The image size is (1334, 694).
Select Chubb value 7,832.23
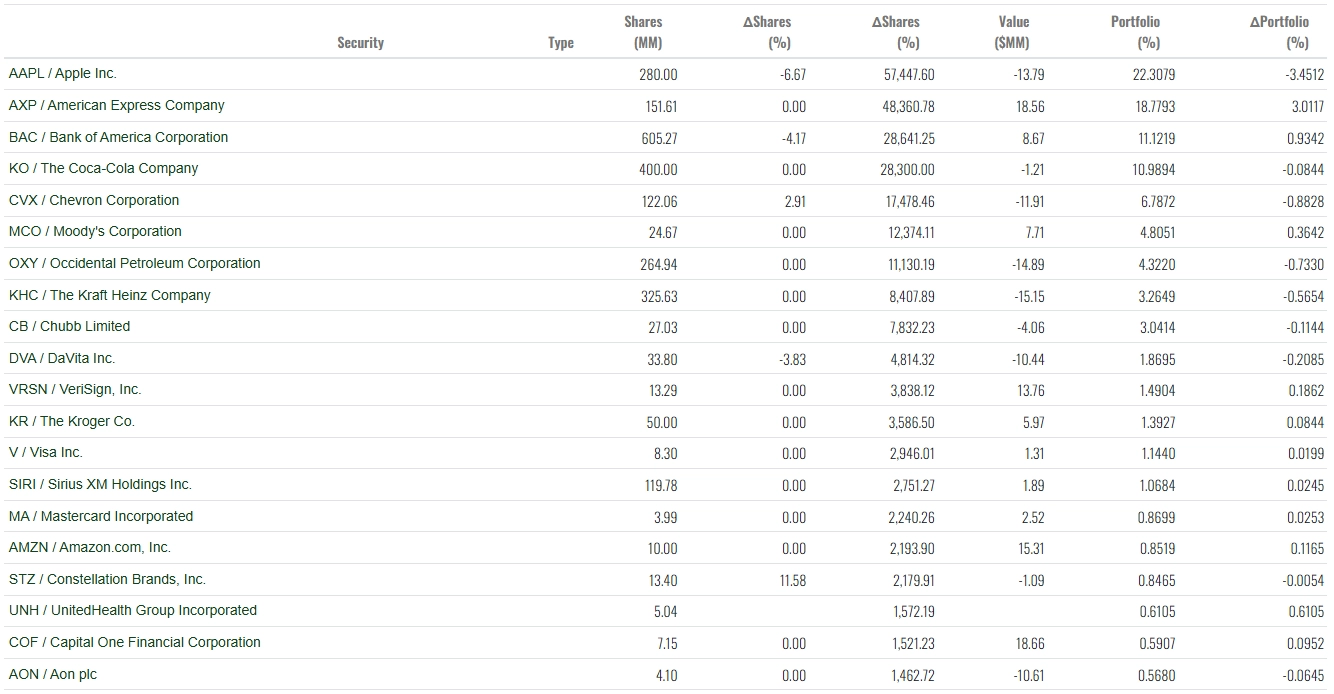click(x=913, y=328)
